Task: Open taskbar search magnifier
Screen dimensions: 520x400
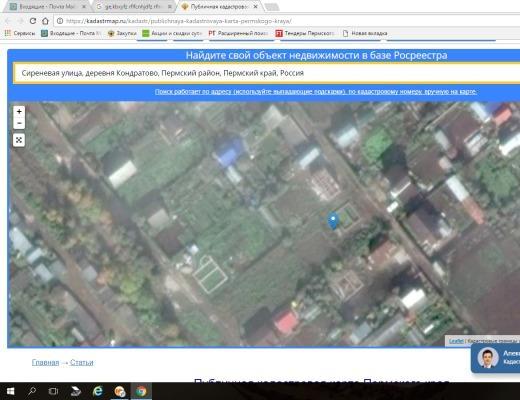Action: click(32, 391)
